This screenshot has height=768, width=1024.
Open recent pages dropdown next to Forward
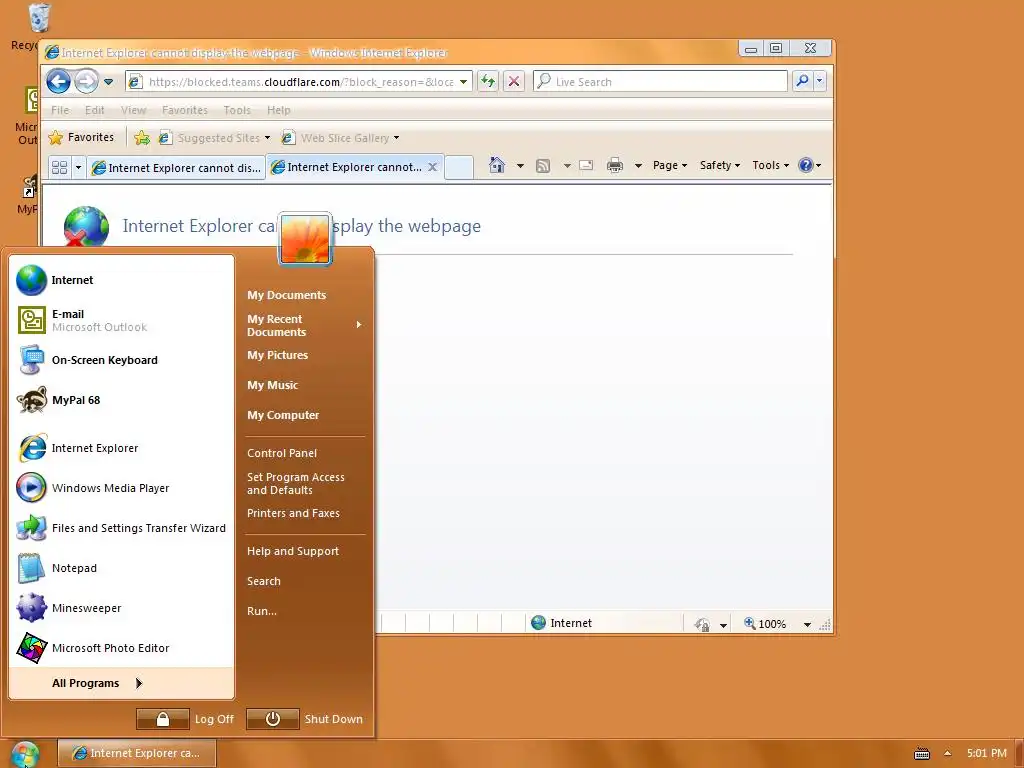[108, 82]
